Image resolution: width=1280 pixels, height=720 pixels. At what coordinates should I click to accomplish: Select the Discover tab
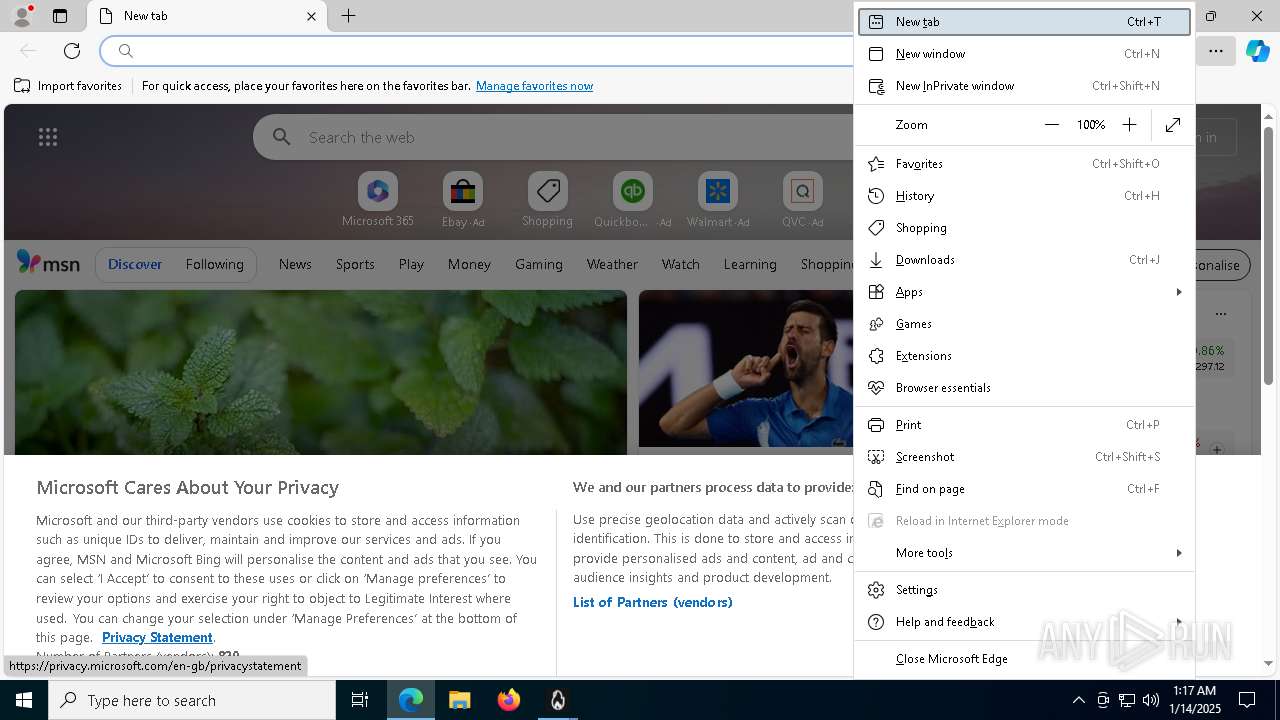pyautogui.click(x=135, y=264)
